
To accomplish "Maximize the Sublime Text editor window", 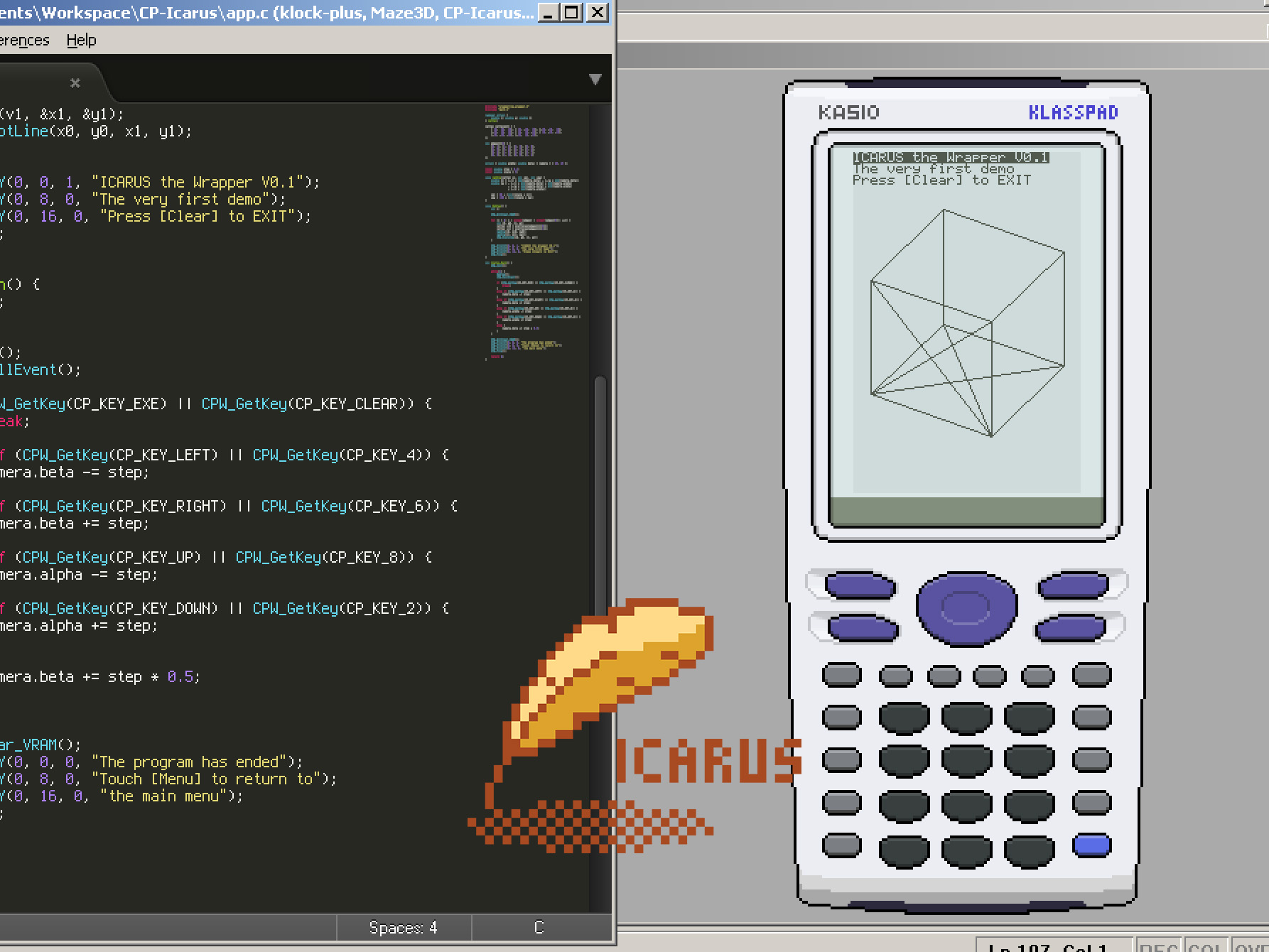I will click(x=572, y=12).
